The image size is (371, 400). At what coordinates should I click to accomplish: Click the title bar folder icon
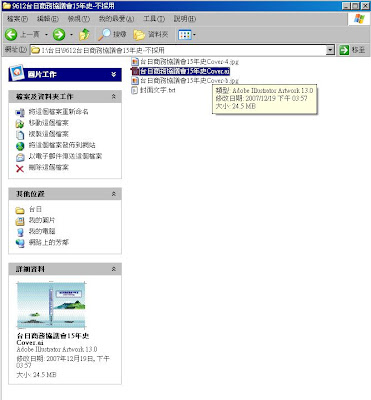pyautogui.click(x=6, y=5)
